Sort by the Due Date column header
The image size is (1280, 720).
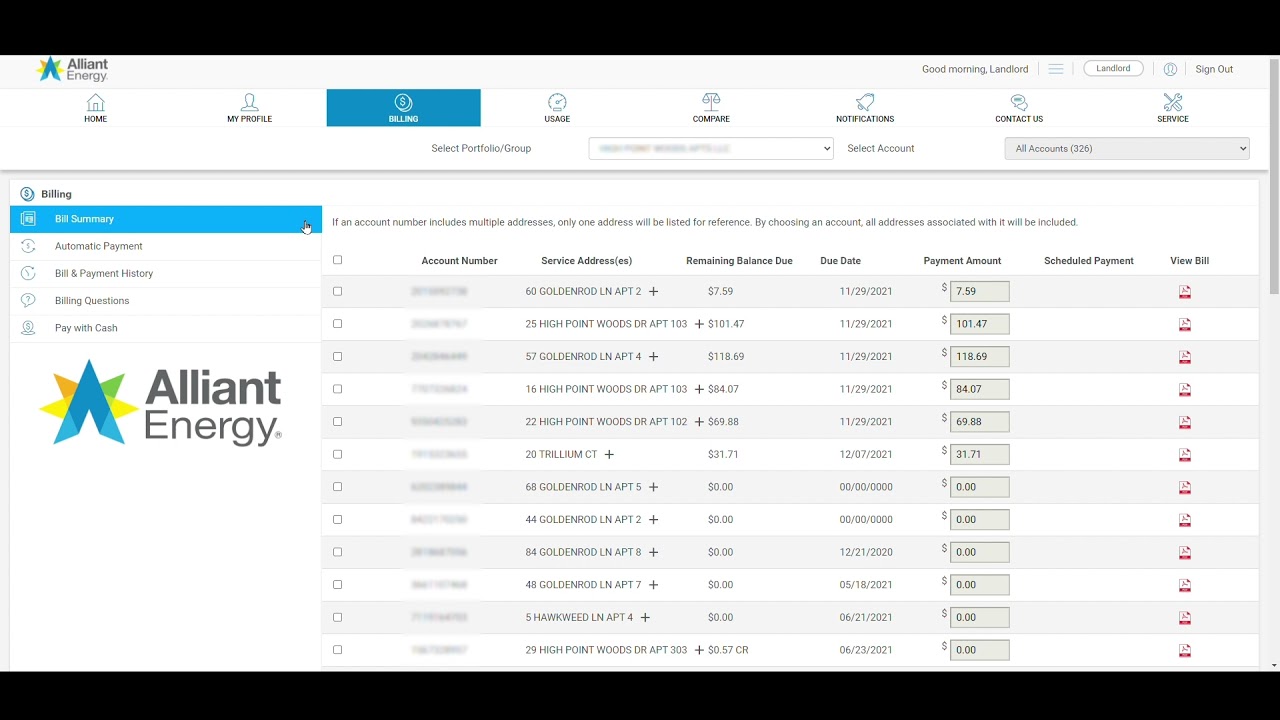click(840, 261)
